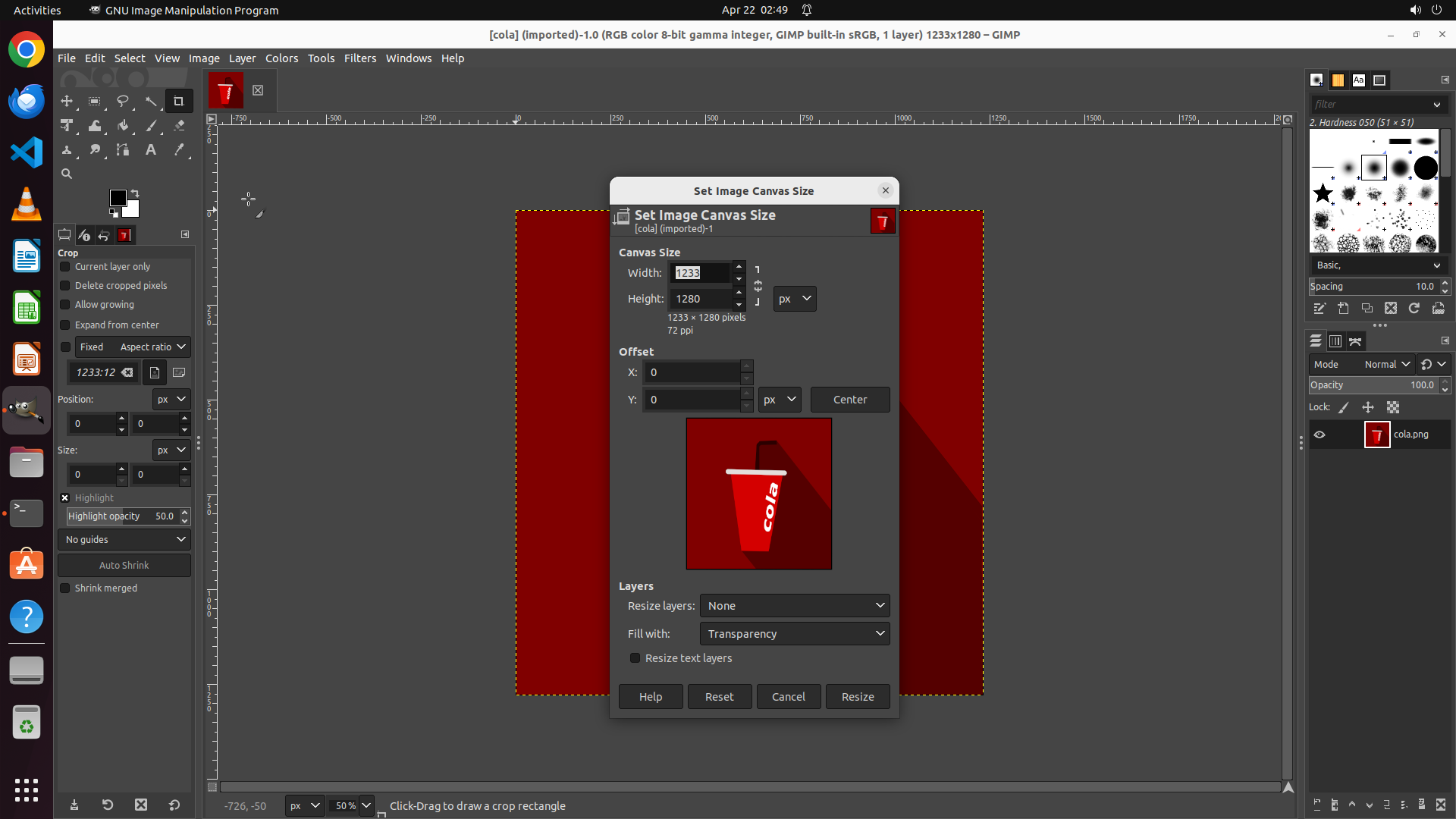Viewport: 1456px width, 819px height.
Task: Click the black foreground color swatch
Action: pyautogui.click(x=117, y=198)
